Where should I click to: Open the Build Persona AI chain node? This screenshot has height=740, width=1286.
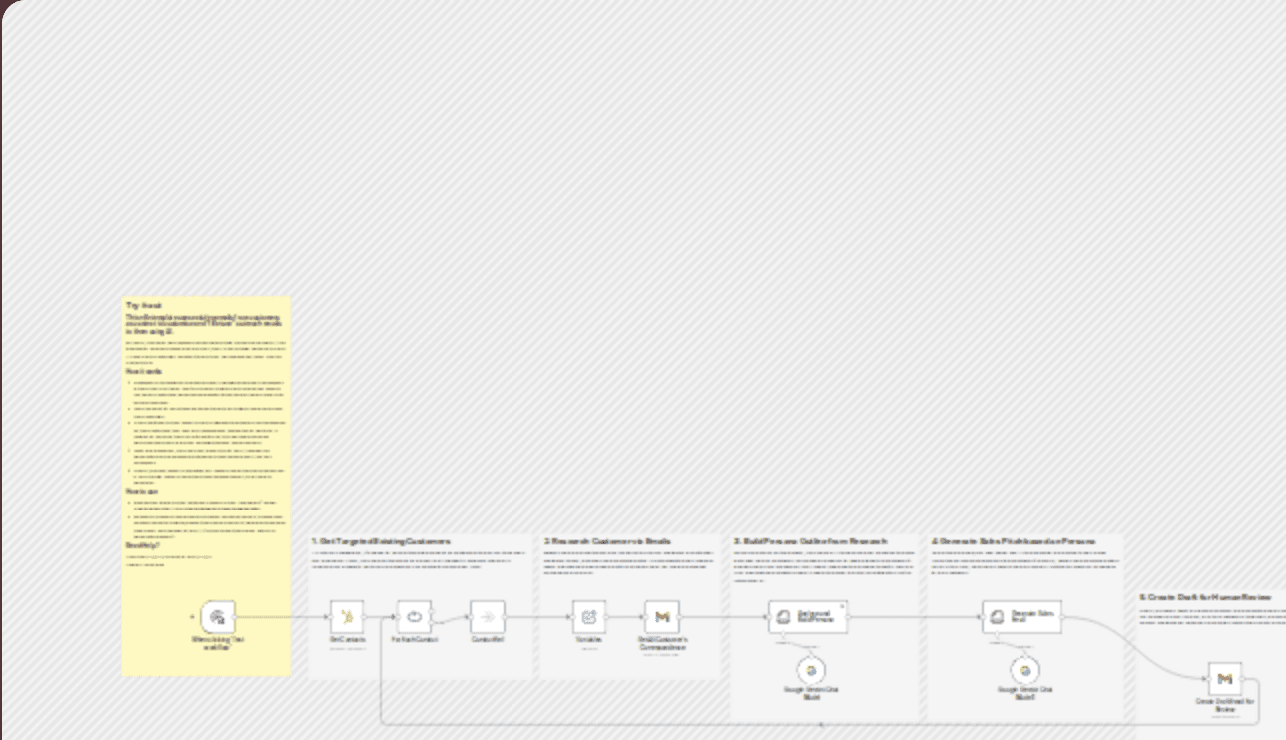point(808,617)
